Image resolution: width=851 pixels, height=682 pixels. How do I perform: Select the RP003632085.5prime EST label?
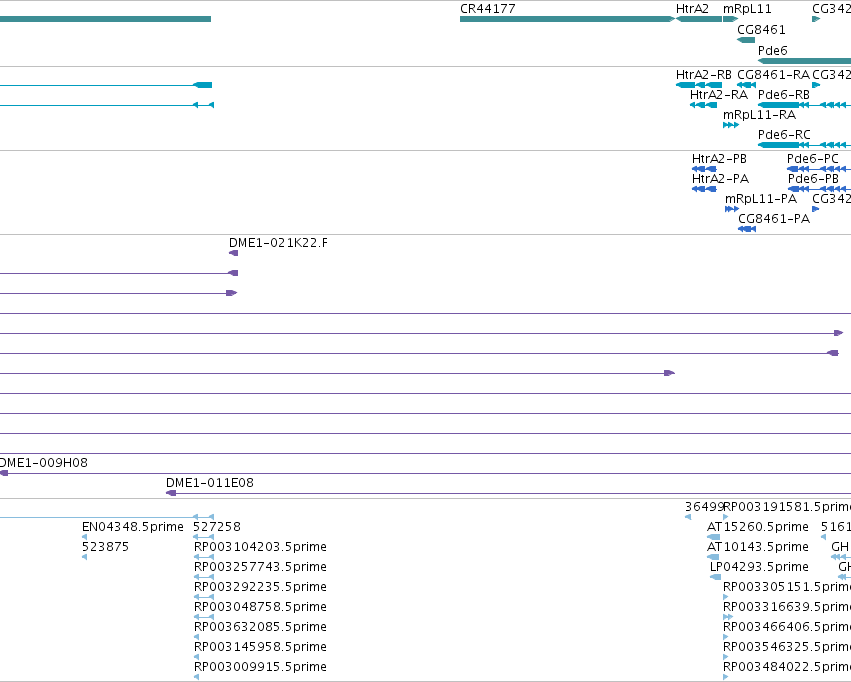tap(260, 627)
